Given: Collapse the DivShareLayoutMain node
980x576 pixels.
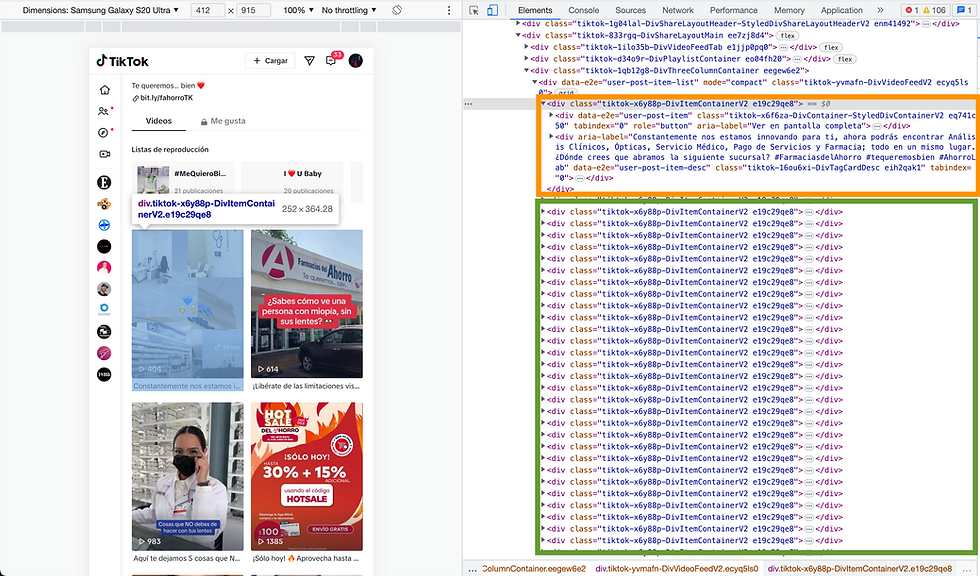Looking at the screenshot, I should pos(518,35).
